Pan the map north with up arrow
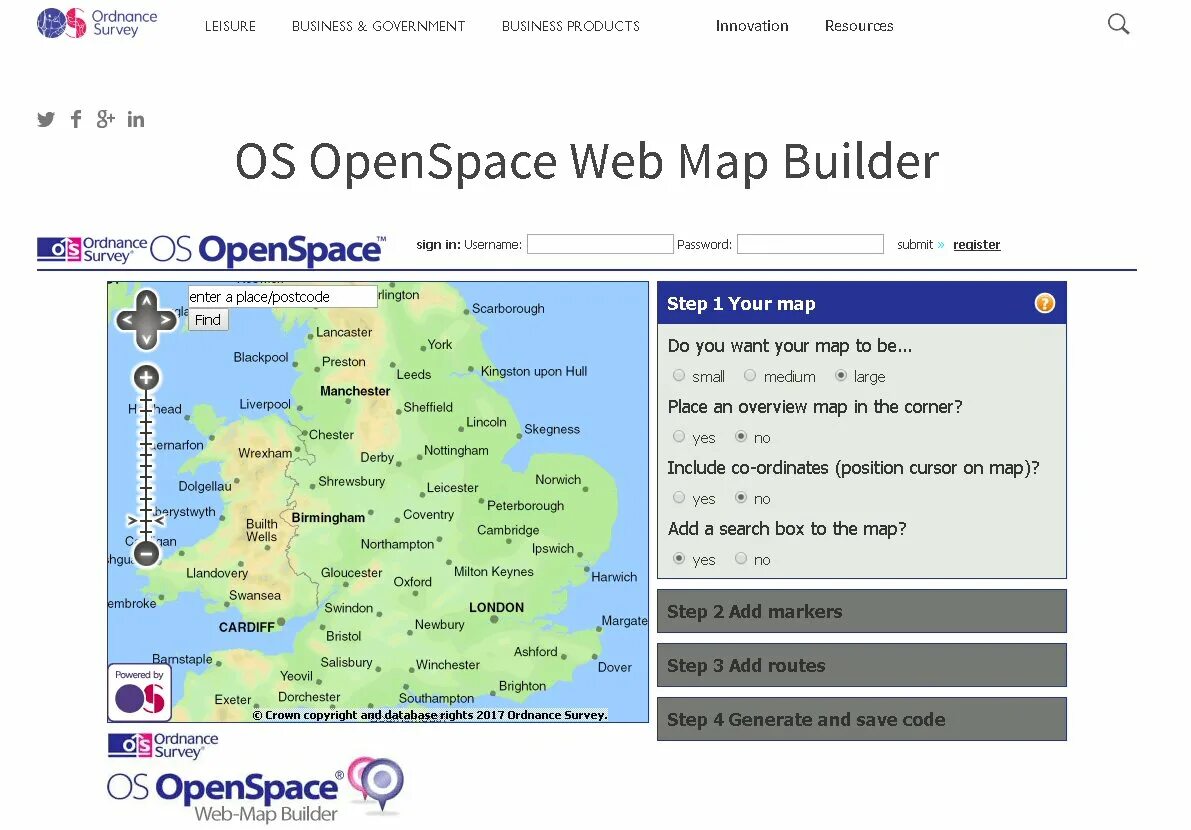 [147, 301]
